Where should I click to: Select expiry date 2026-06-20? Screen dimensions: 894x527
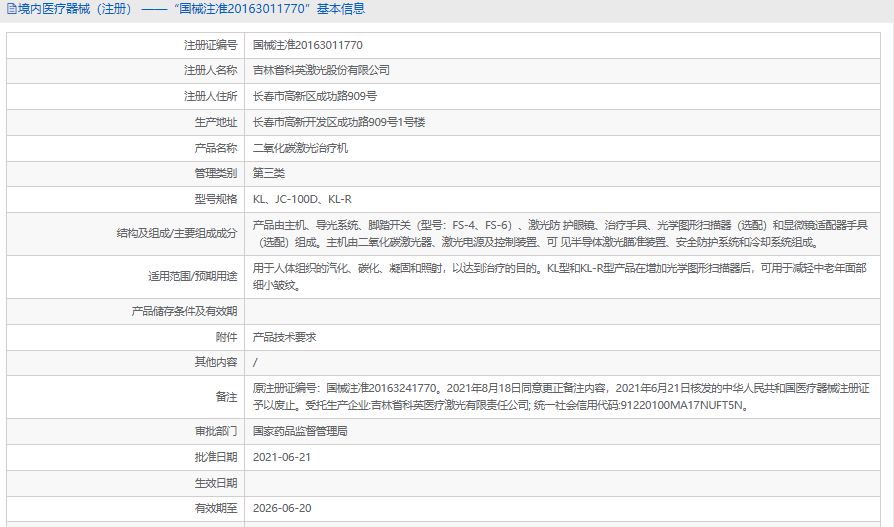click(x=282, y=508)
